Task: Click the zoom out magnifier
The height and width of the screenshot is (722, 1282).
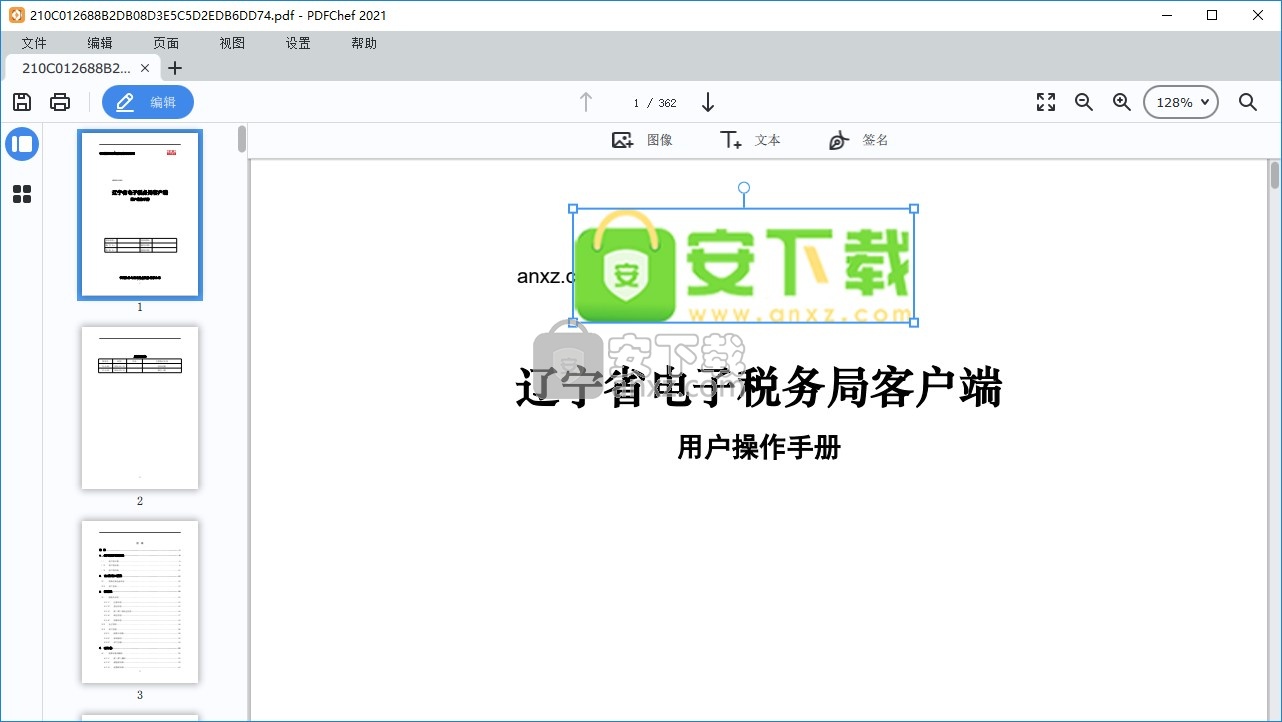Action: [x=1084, y=102]
